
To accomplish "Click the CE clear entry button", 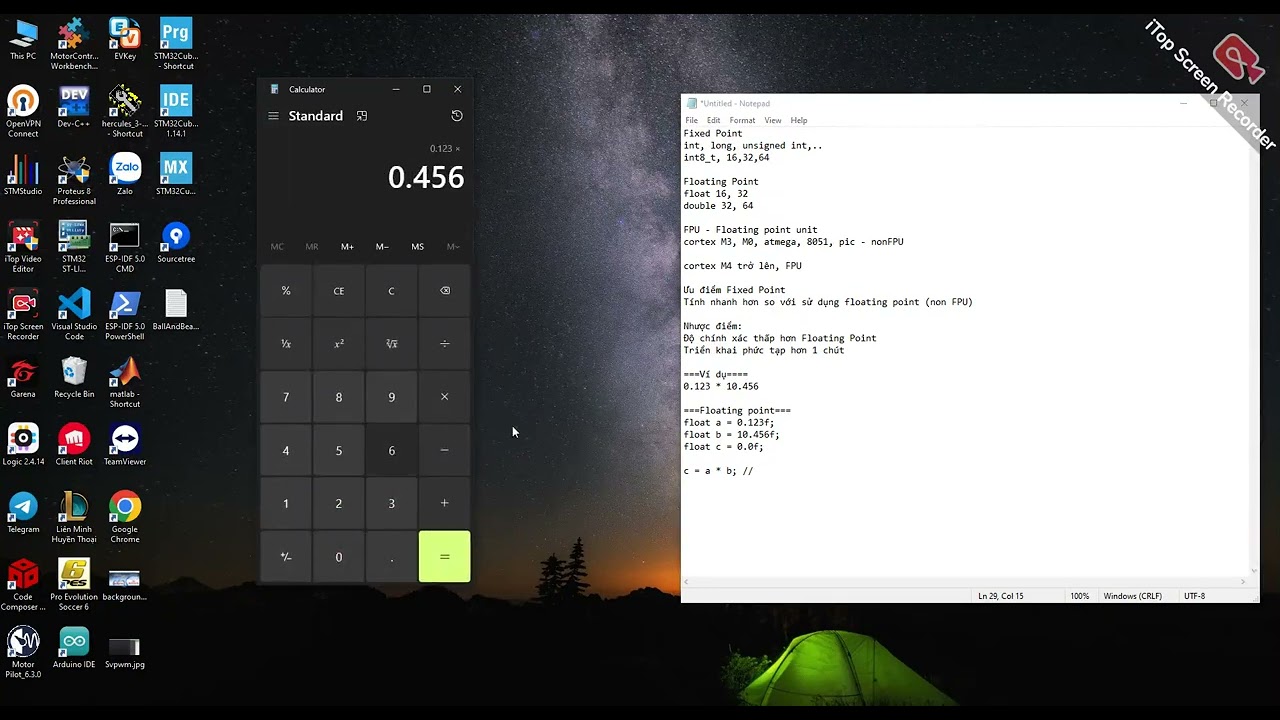I will [x=339, y=291].
